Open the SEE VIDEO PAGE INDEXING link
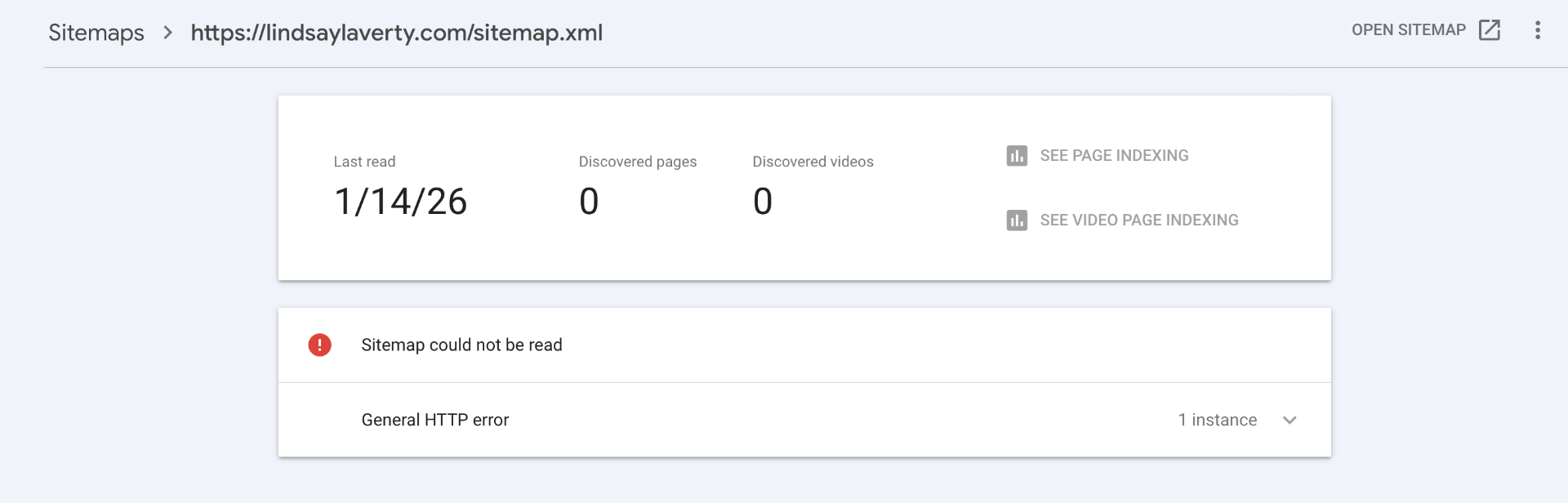This screenshot has width=1568, height=503. click(x=1138, y=220)
